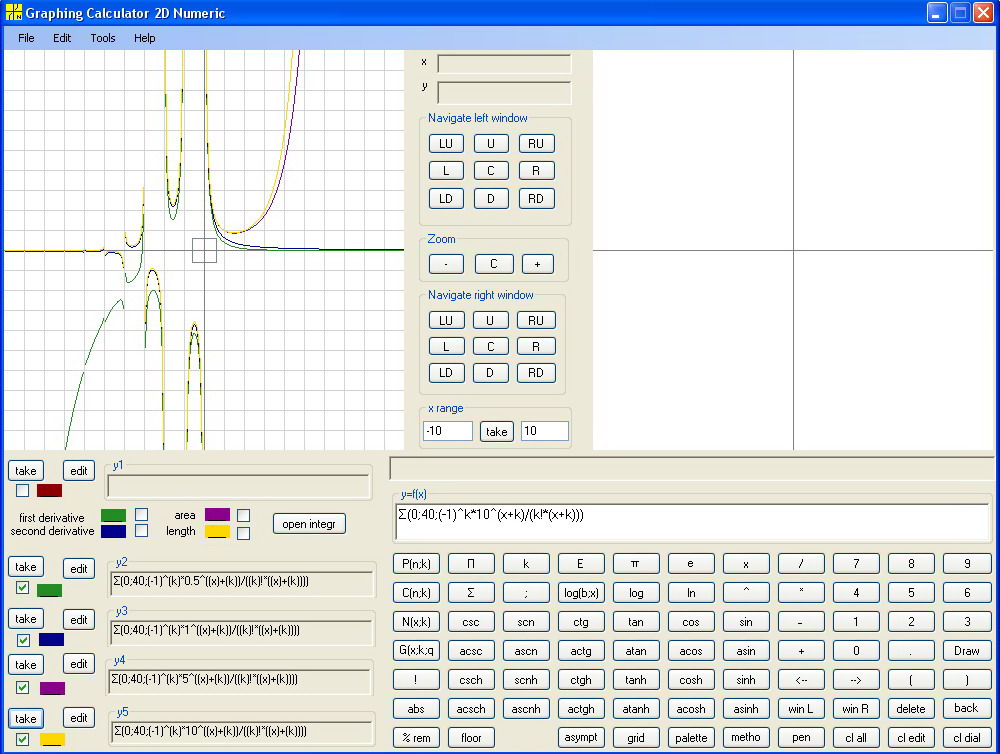The height and width of the screenshot is (754, 1000).
Task: Click the pen button
Action: (x=801, y=738)
